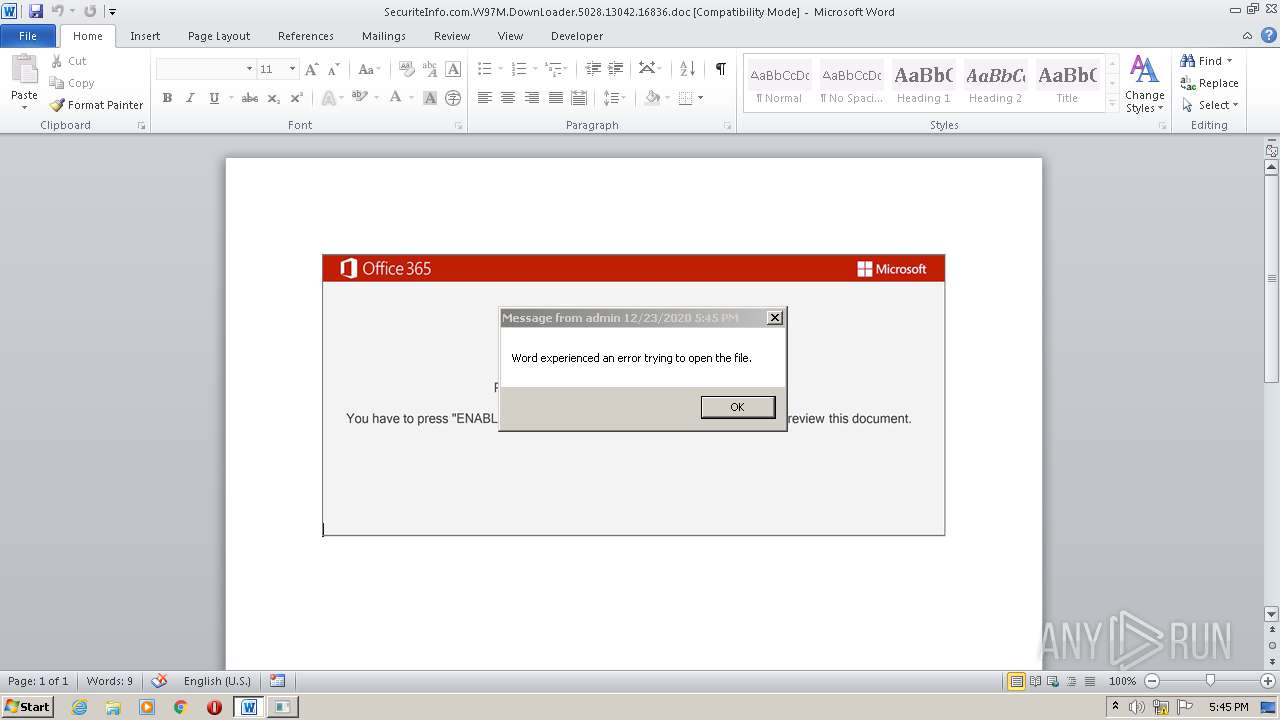This screenshot has width=1280, height=720.
Task: Open the File tab
Action: pos(28,35)
